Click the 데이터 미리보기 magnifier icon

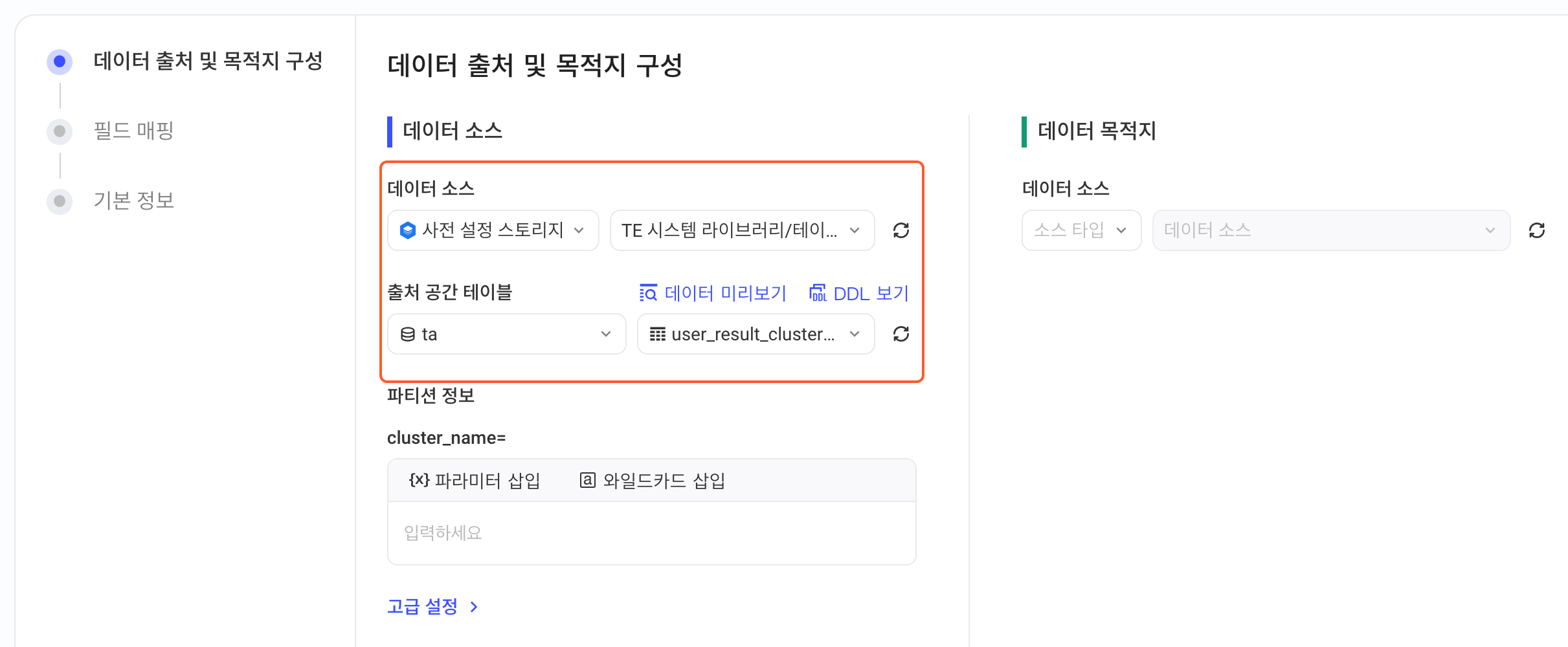click(648, 293)
